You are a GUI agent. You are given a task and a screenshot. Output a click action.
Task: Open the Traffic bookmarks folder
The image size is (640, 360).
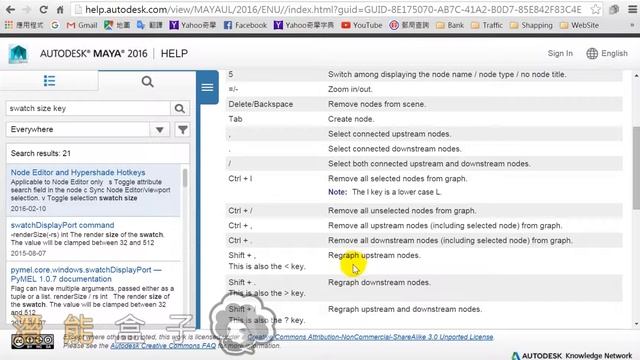487,25
